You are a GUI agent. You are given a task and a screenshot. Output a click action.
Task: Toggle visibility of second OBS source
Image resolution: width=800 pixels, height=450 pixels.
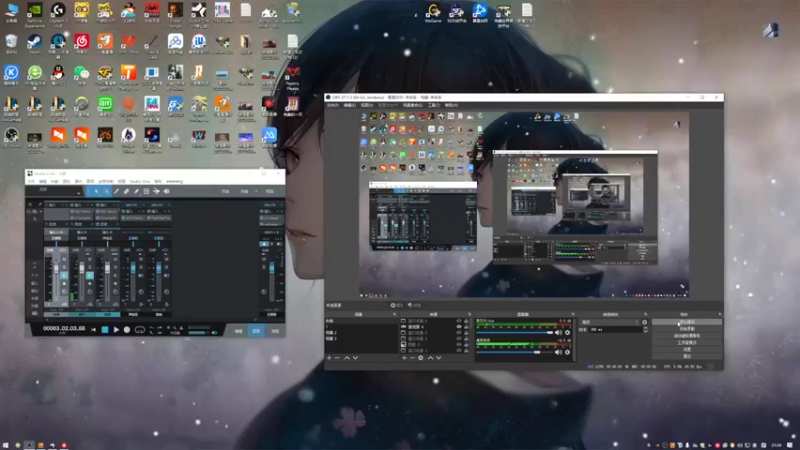(459, 327)
